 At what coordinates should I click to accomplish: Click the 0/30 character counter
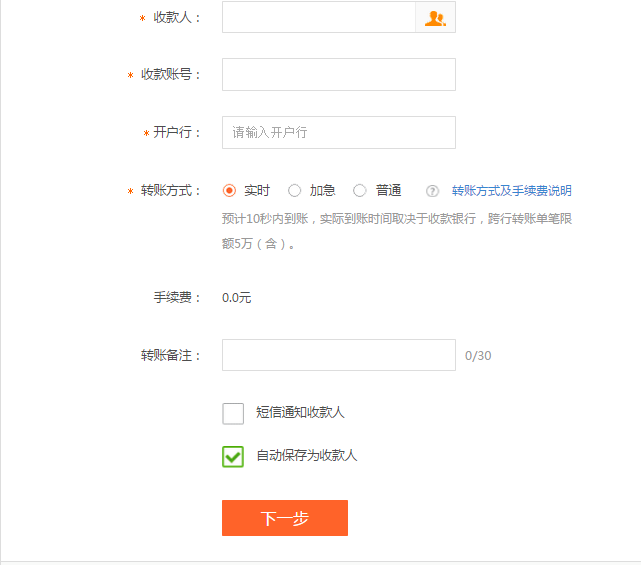click(478, 356)
